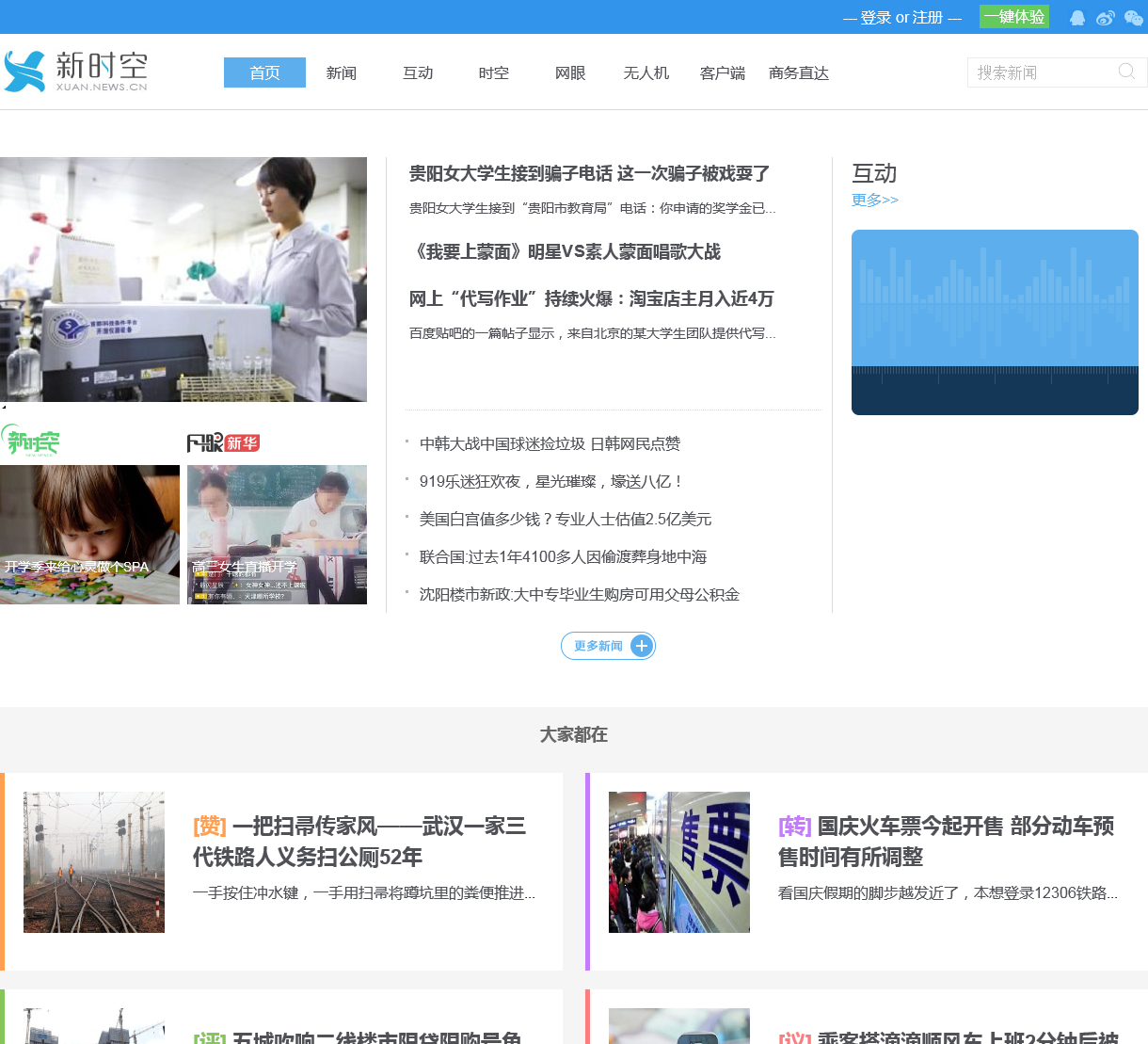Open the 互动 menu item
The width and height of the screenshot is (1148, 1044).
pos(418,72)
